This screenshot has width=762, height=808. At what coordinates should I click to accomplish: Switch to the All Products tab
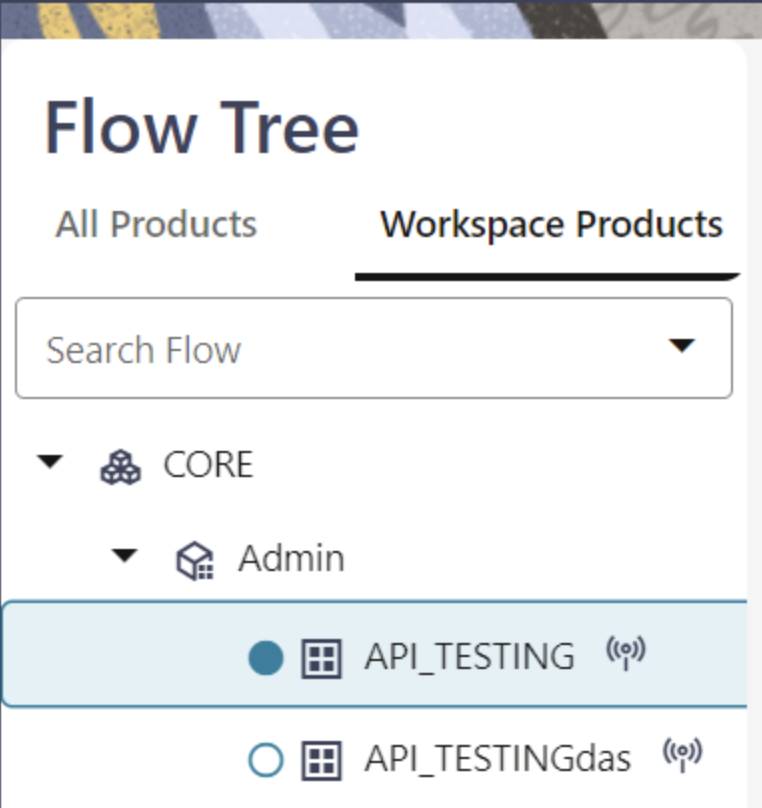point(156,224)
